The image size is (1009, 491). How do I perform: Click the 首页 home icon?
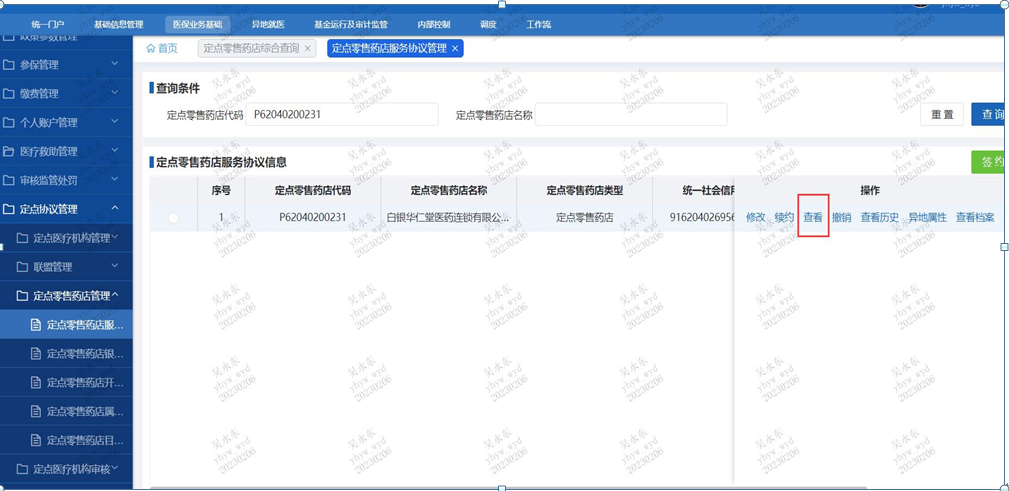pyautogui.click(x=151, y=48)
